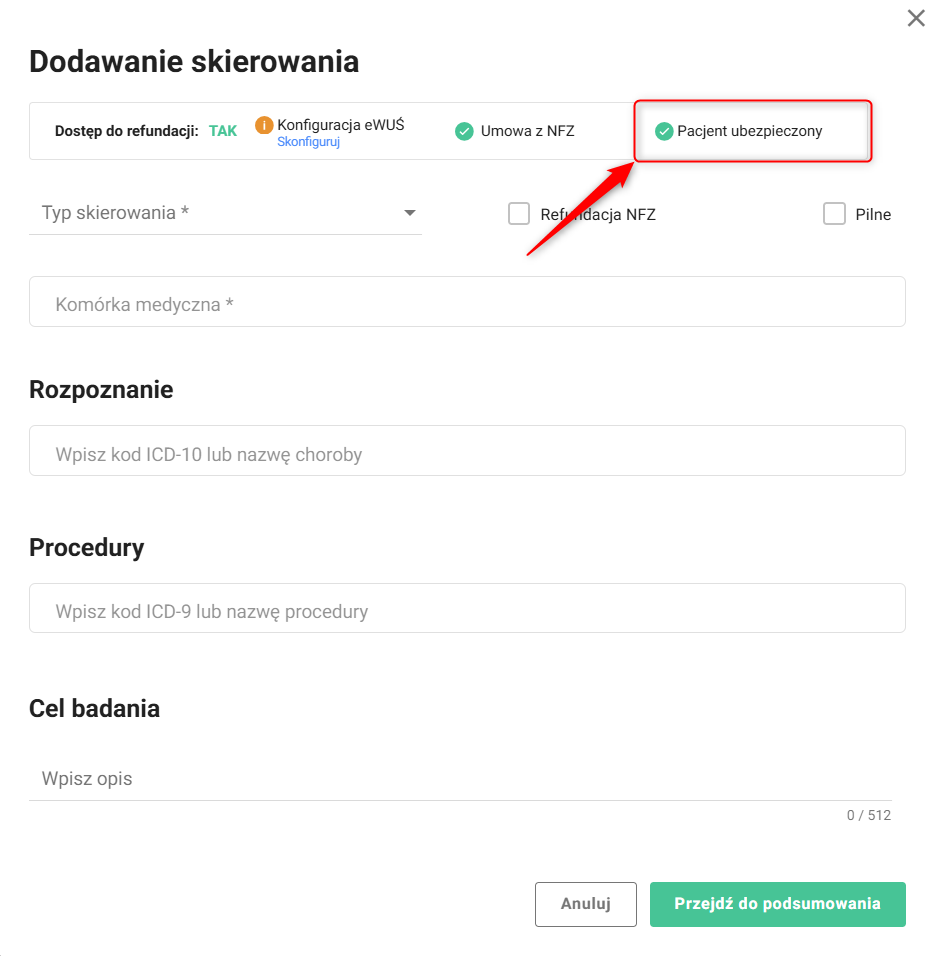Click the Skonfiguruj link
Image resolution: width=934 pixels, height=956 pixels.
(x=308, y=142)
